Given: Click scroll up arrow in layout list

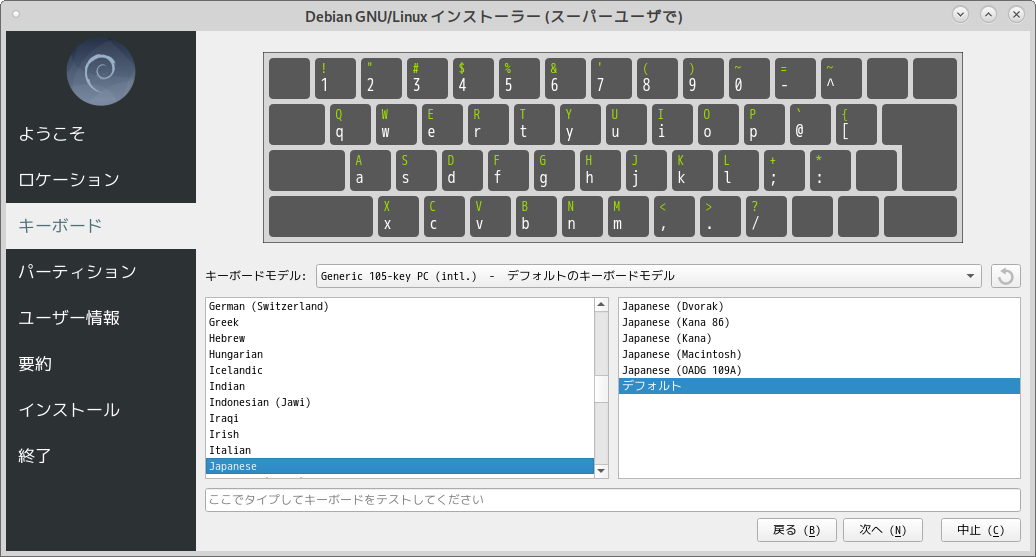Looking at the screenshot, I should click(x=601, y=305).
